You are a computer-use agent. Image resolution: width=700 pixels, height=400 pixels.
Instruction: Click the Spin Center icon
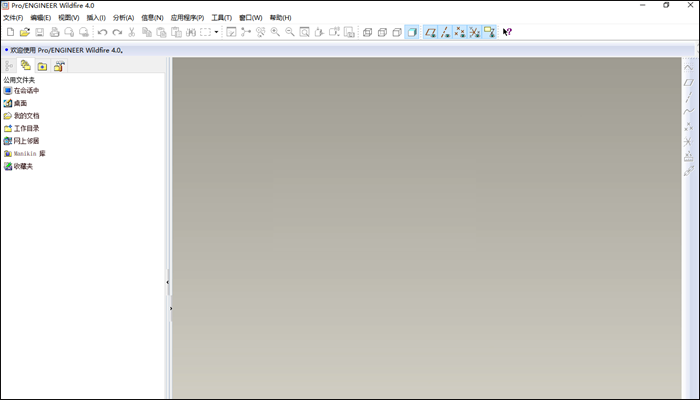point(246,32)
